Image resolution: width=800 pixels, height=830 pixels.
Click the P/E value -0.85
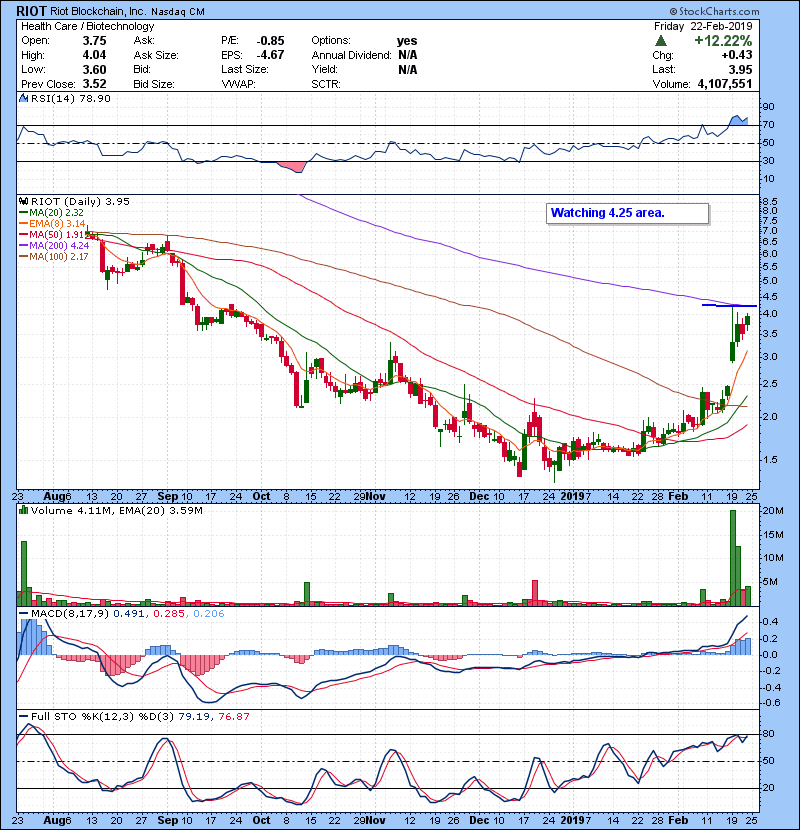(x=271, y=41)
